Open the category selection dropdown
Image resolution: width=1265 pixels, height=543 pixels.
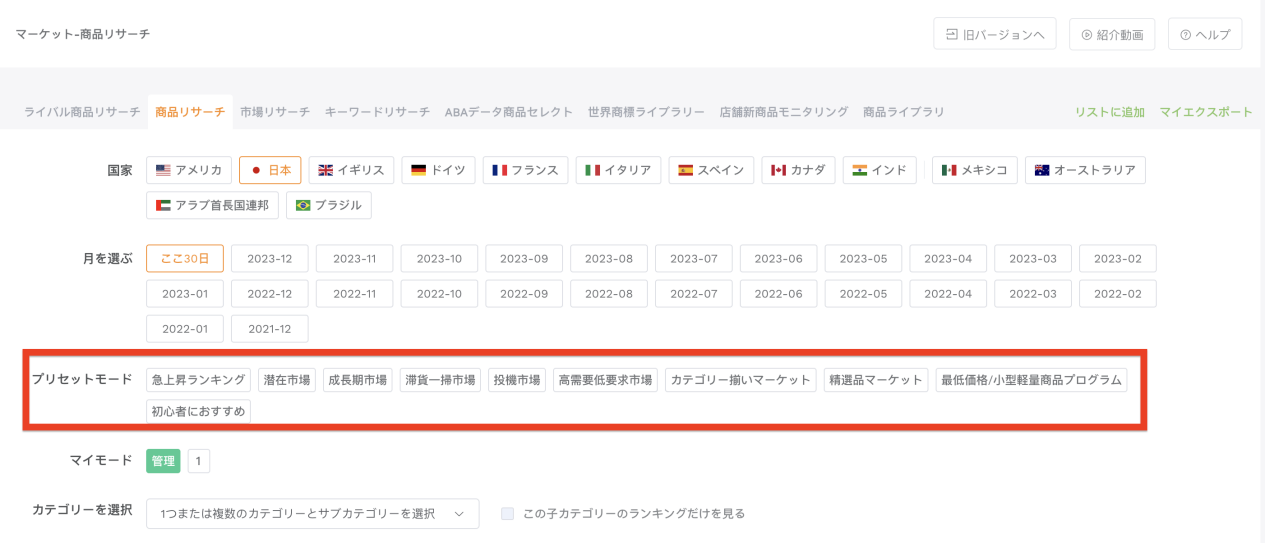[298, 514]
